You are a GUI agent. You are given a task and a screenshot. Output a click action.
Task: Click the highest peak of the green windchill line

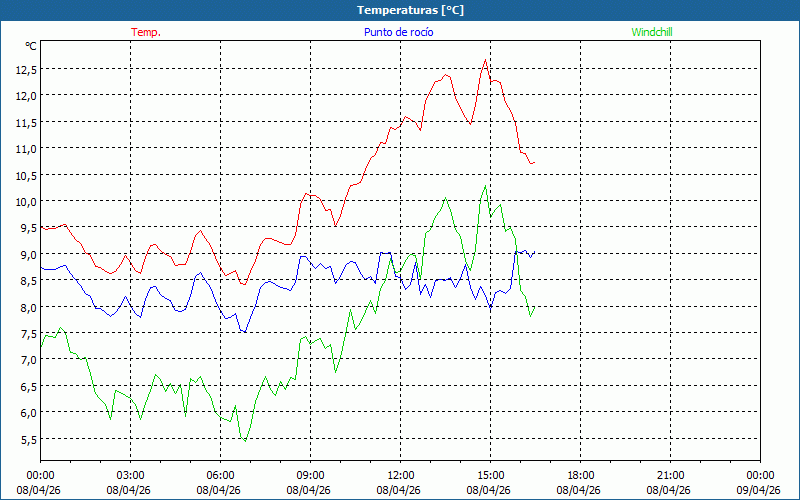[486, 185]
